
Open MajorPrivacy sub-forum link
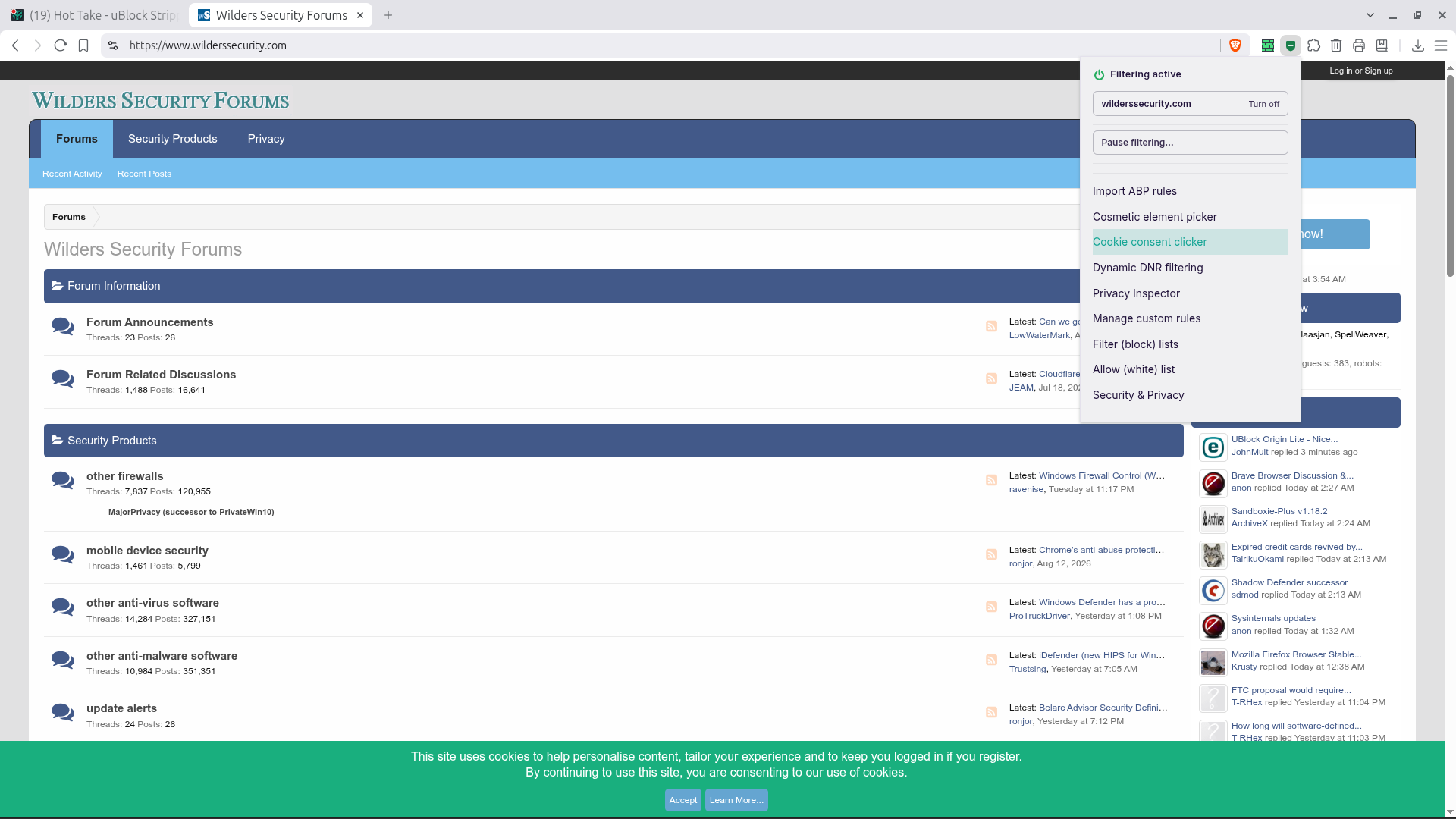coord(191,512)
